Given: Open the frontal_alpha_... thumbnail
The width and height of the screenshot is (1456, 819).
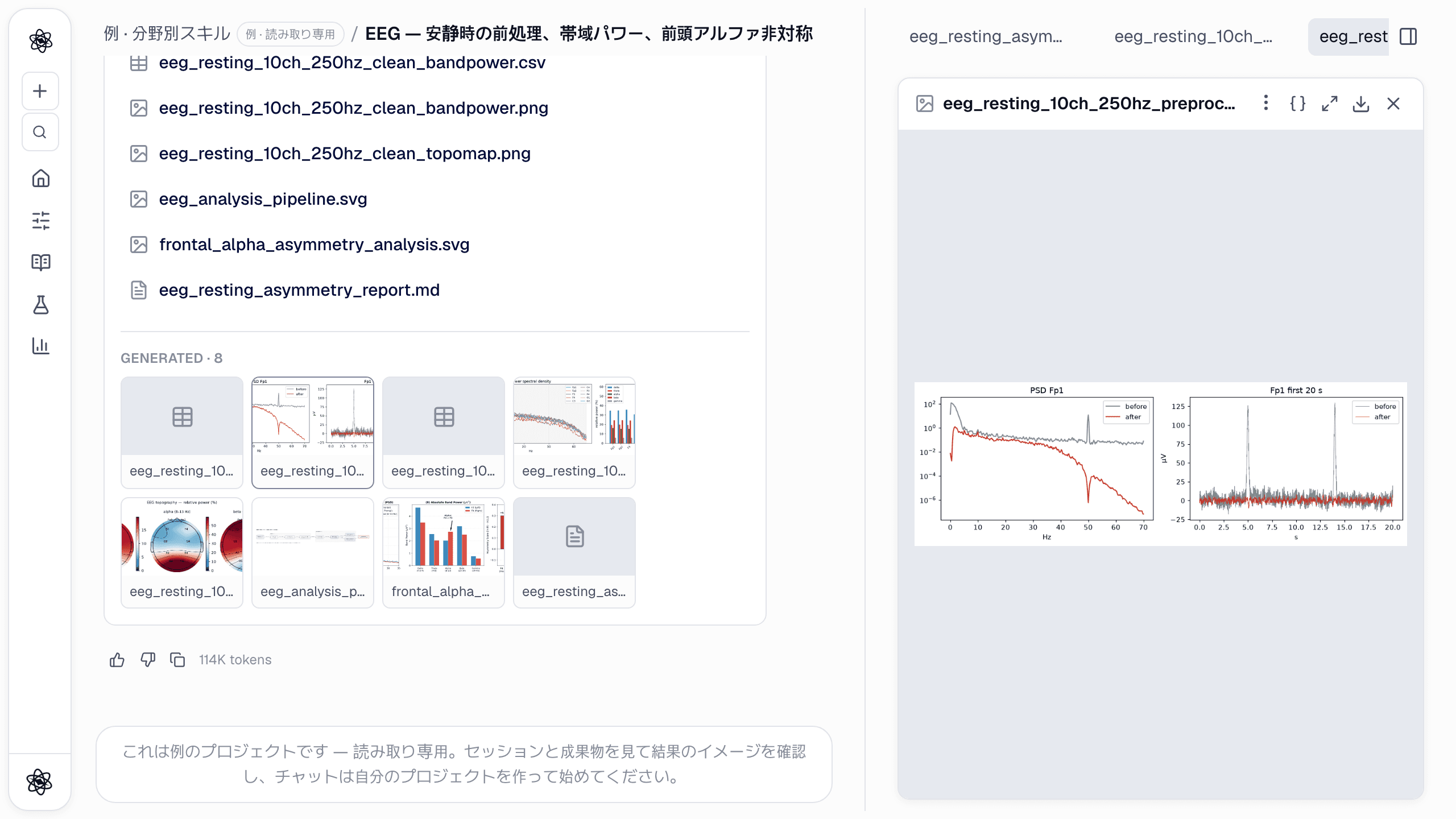Looking at the screenshot, I should tap(444, 553).
